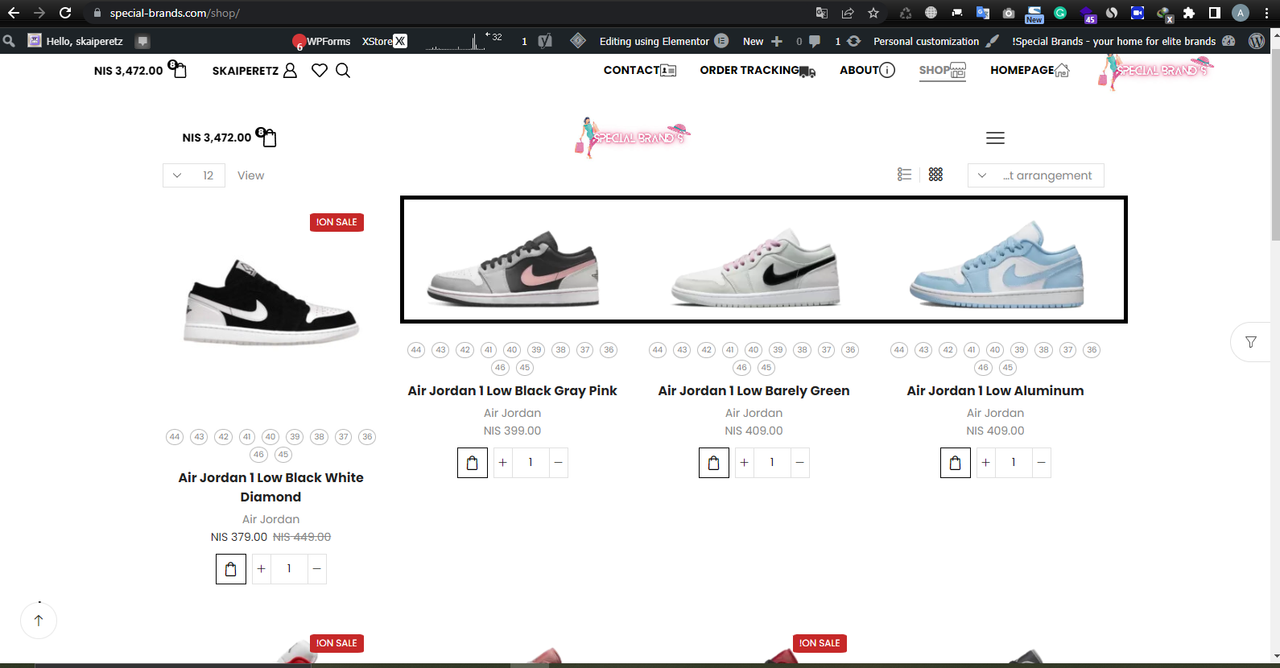Go back with the browser back arrow

pos(13,13)
